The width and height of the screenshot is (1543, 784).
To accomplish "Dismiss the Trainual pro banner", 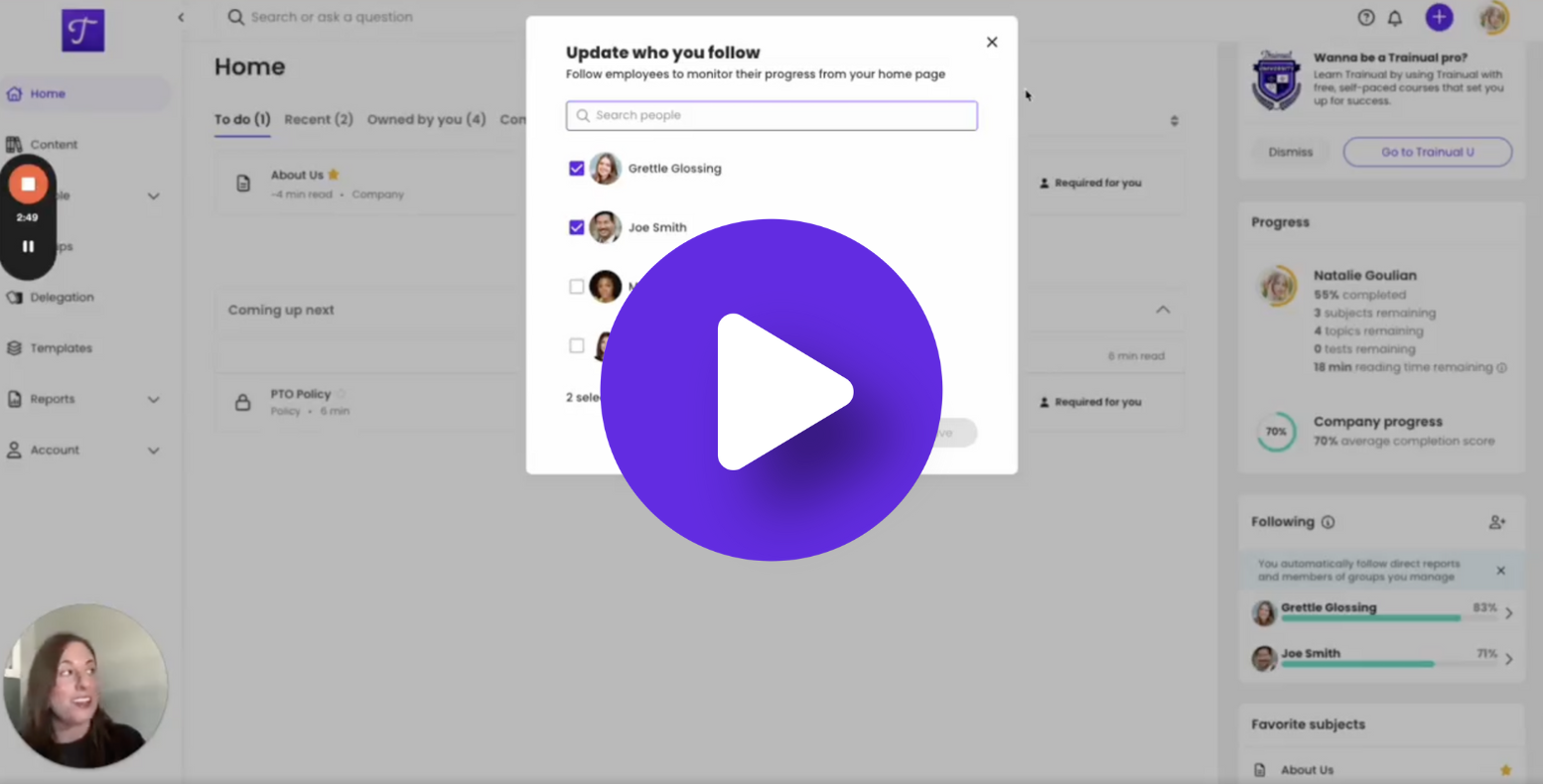I will 1291,152.
